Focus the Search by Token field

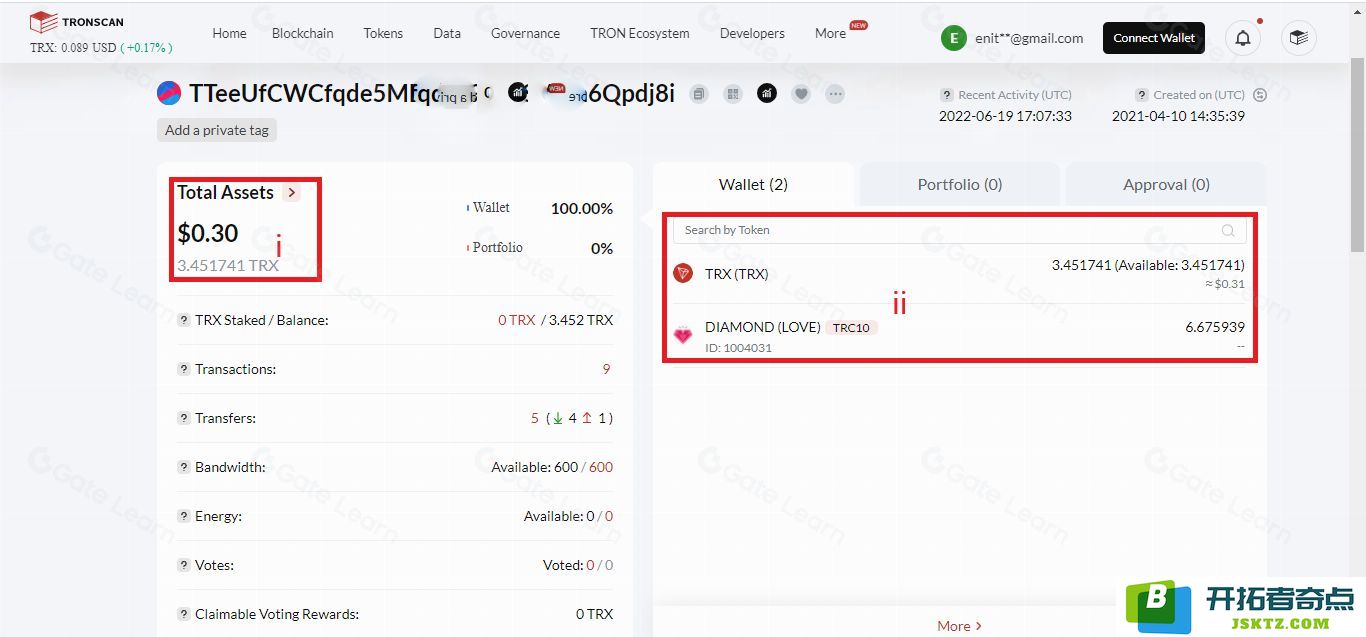pyautogui.click(x=959, y=230)
